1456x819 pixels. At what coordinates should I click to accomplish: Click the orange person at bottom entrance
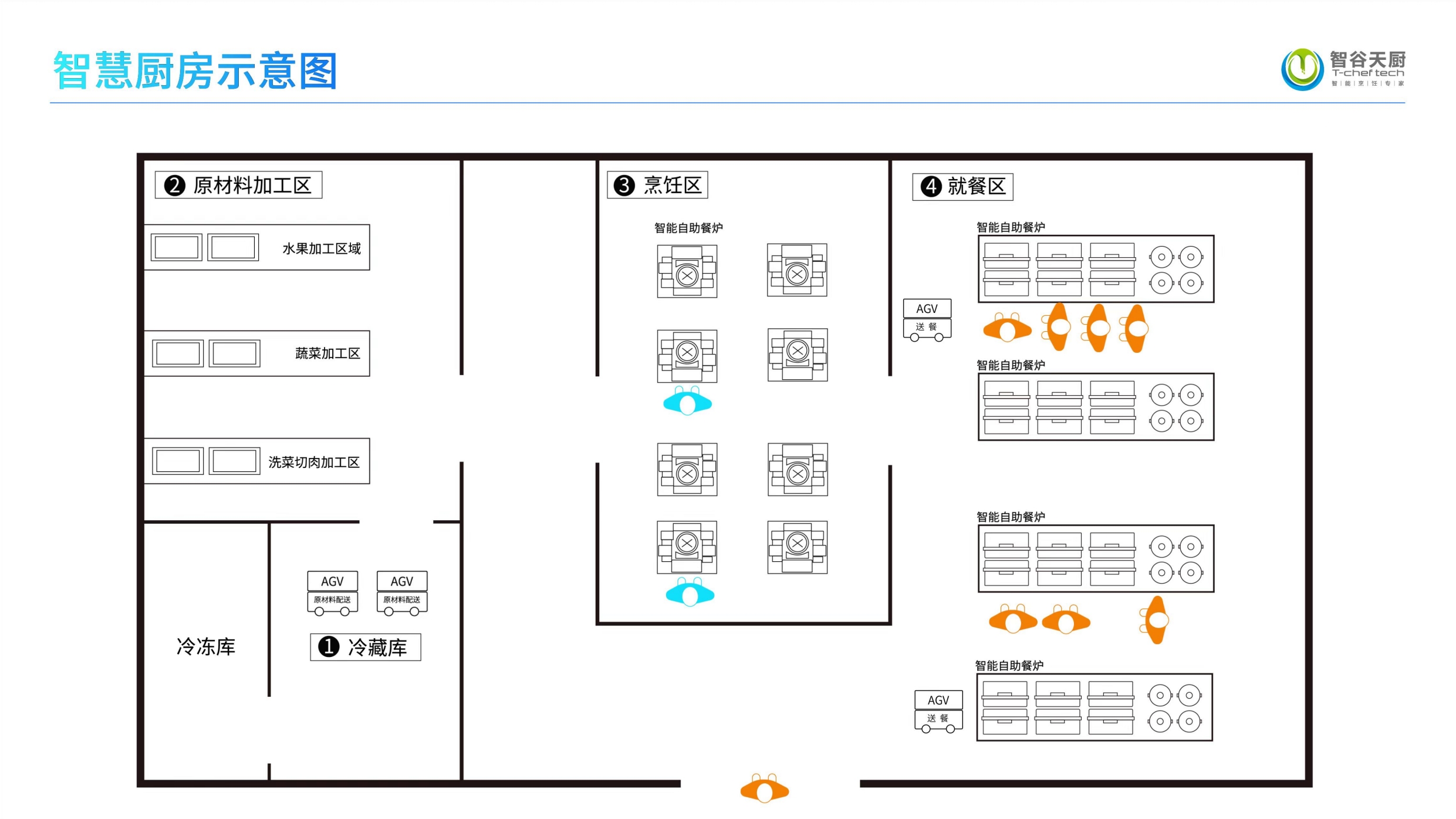coord(764,788)
